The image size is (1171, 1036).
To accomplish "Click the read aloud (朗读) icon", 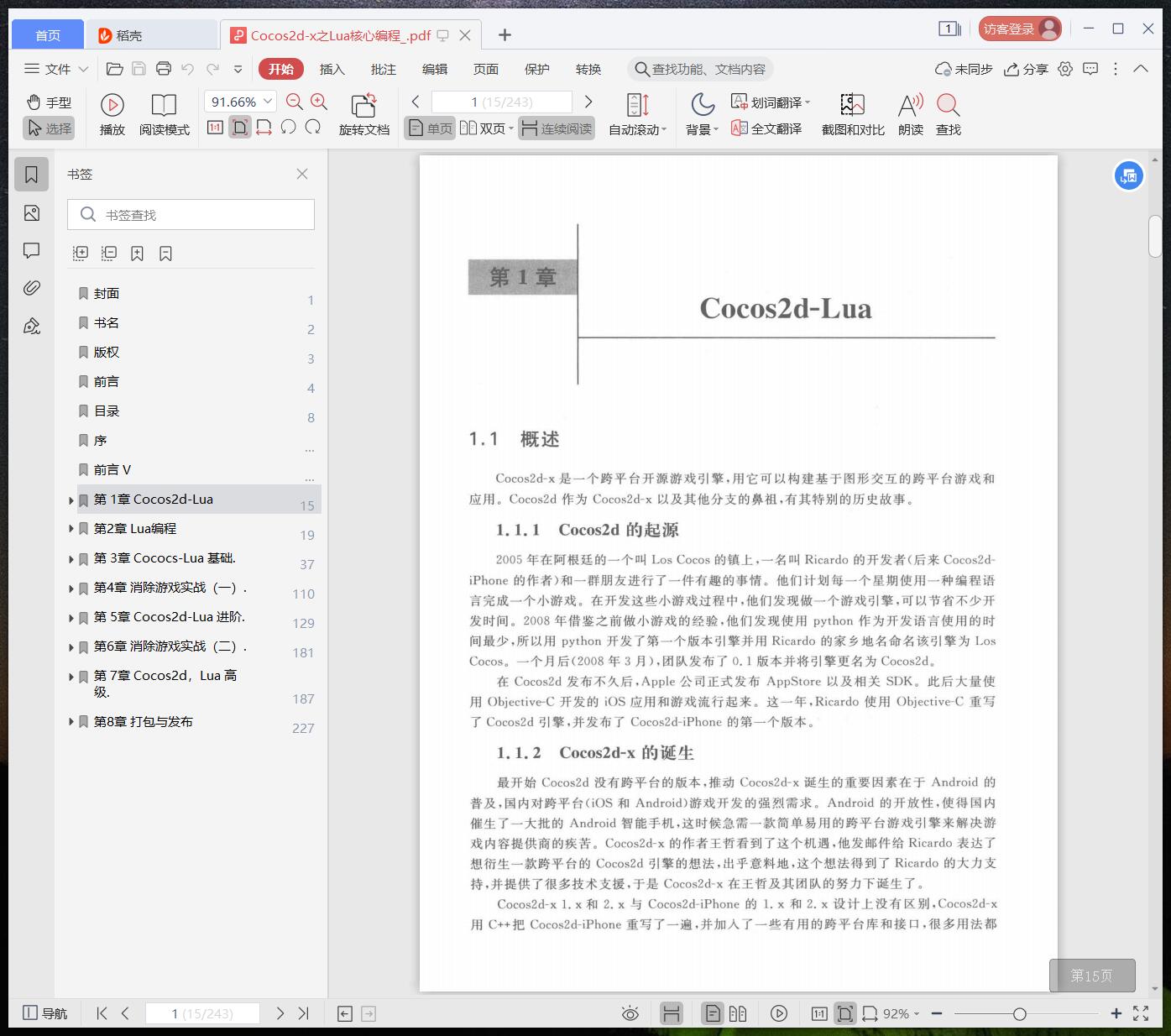I will [x=911, y=105].
